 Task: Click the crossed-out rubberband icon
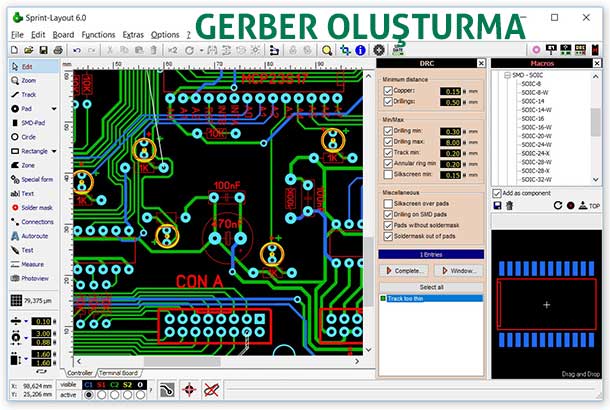[x=211, y=390]
